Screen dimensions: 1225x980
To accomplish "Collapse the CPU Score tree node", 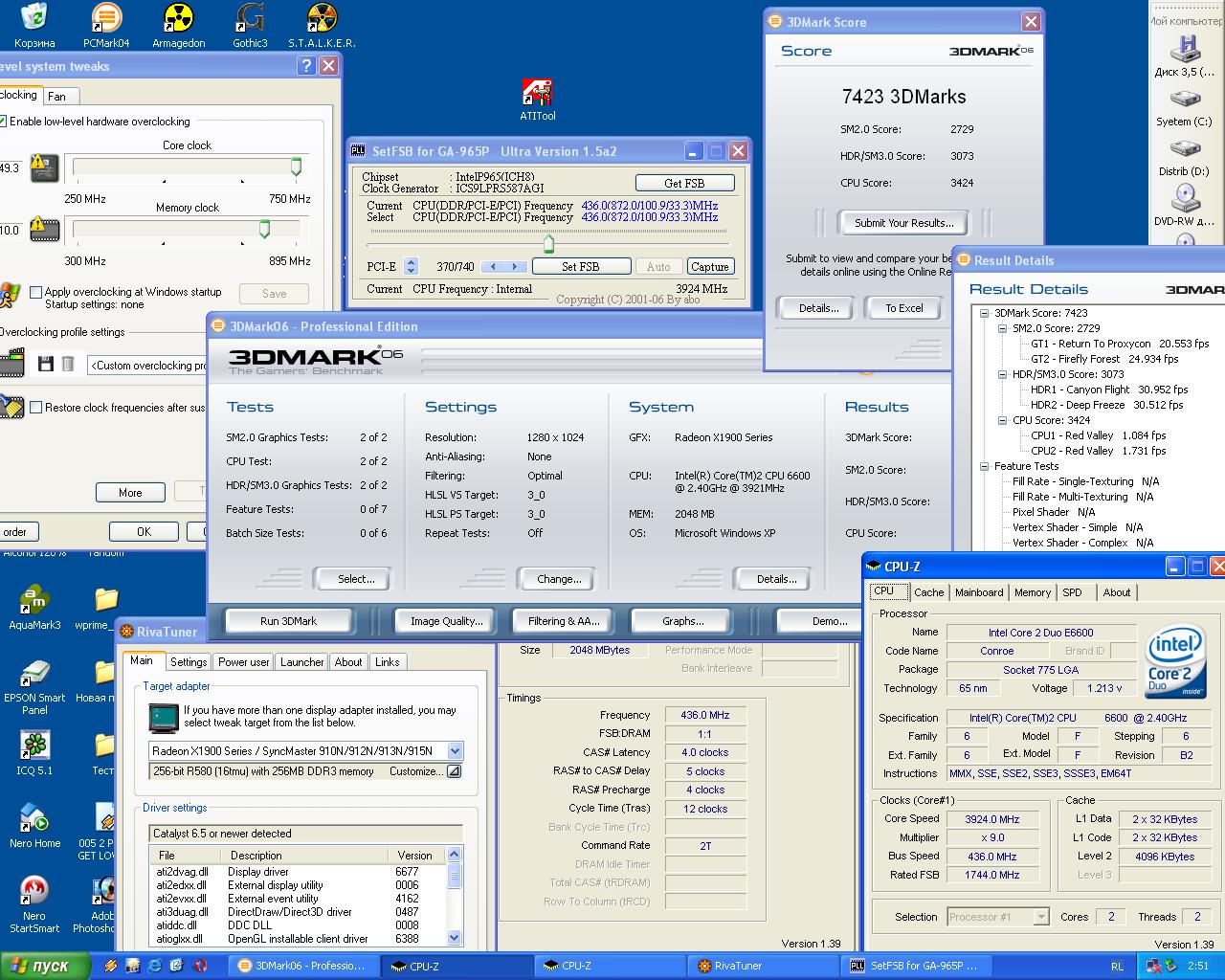I will (x=1002, y=420).
